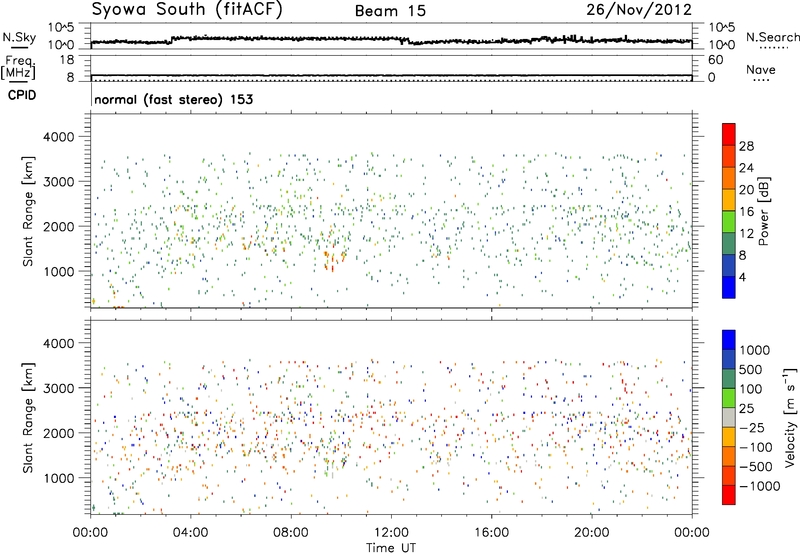Click the 'Beam 15' label
Screen dimensions: 800x554
[x=390, y=11]
